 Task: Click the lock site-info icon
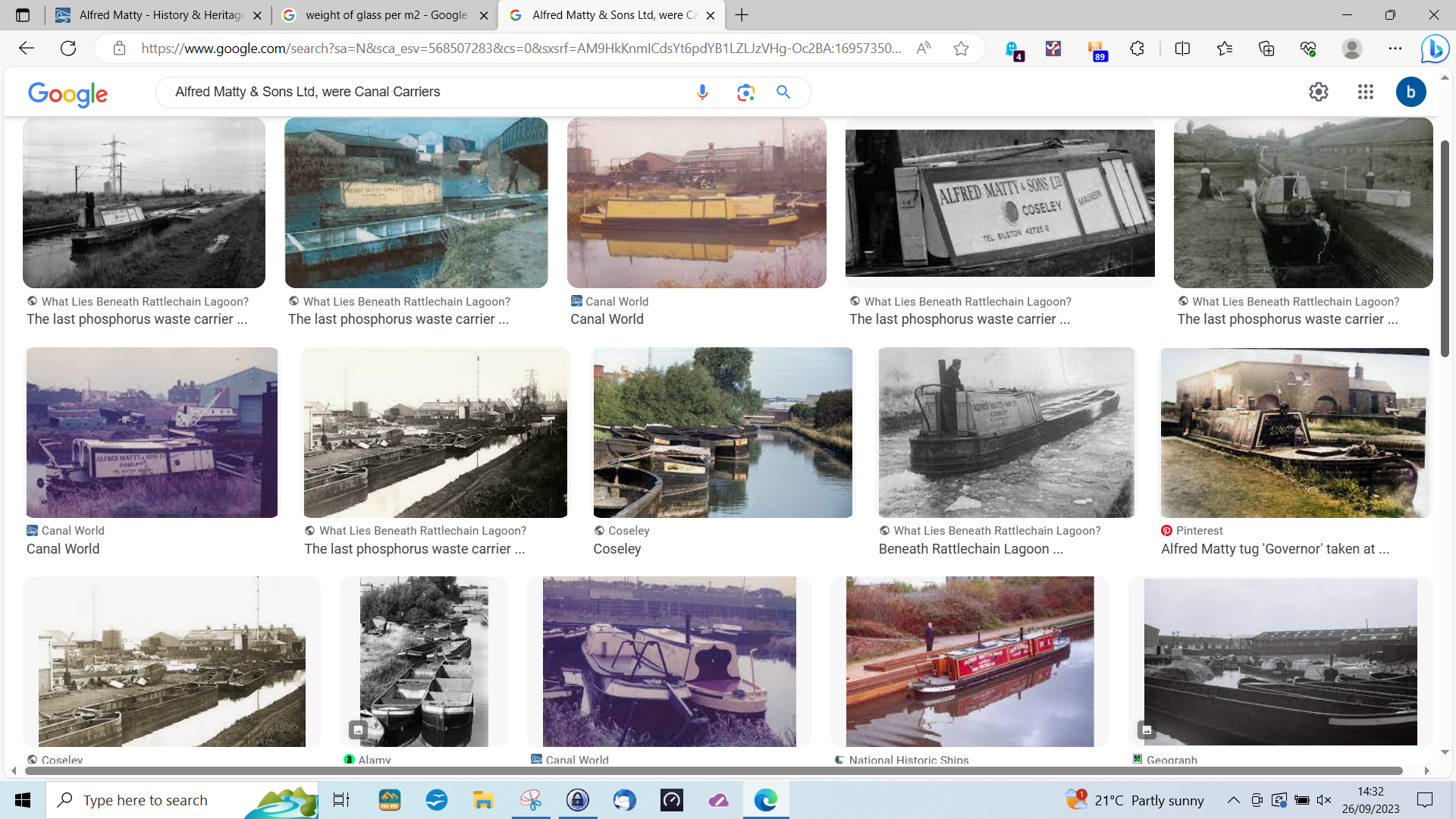(x=119, y=49)
